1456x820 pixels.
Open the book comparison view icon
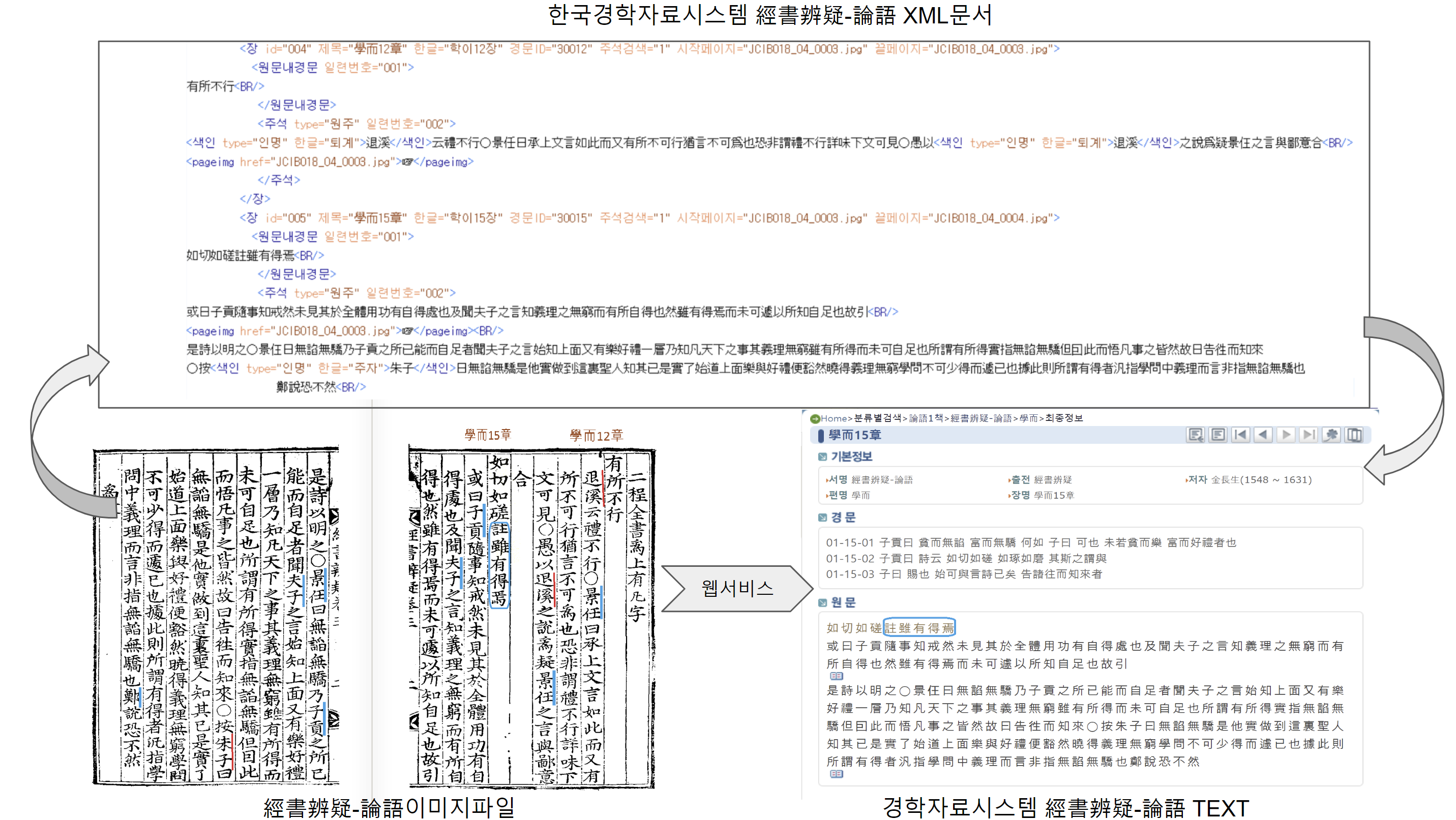coord(1354,435)
